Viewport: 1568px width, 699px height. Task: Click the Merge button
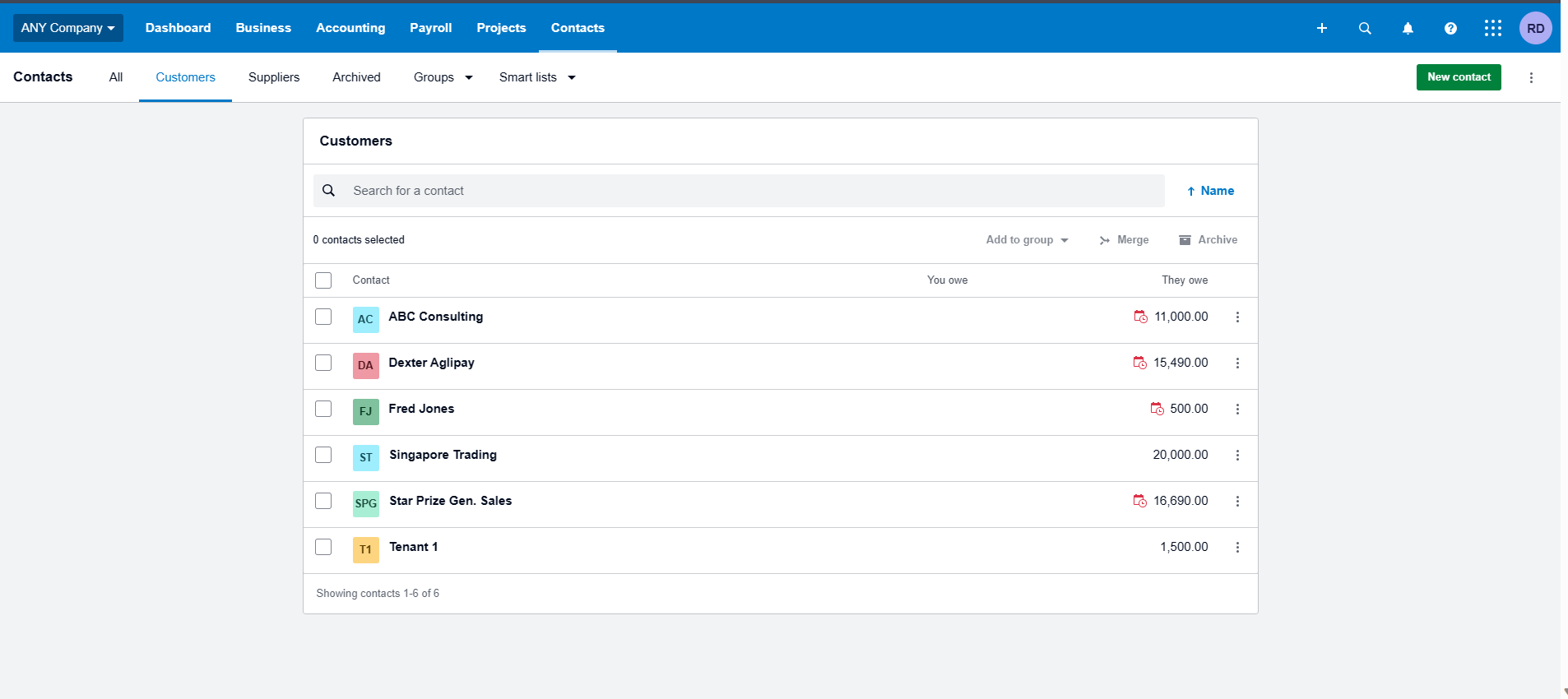[1124, 240]
